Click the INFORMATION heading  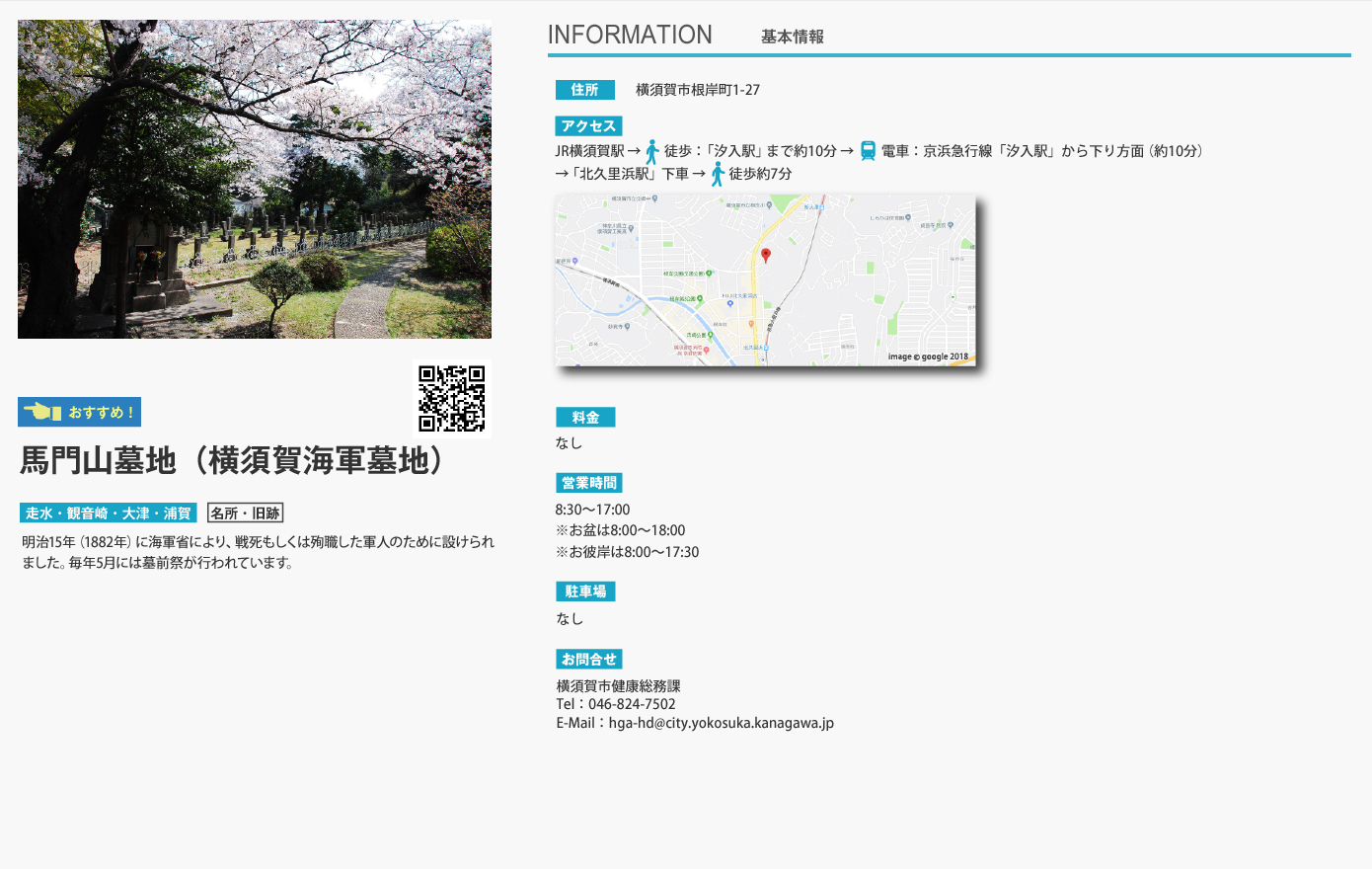pos(630,36)
